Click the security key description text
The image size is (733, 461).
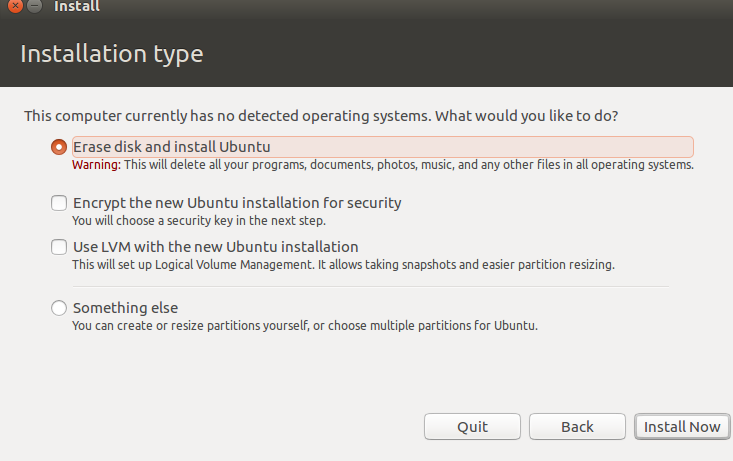(x=199, y=221)
